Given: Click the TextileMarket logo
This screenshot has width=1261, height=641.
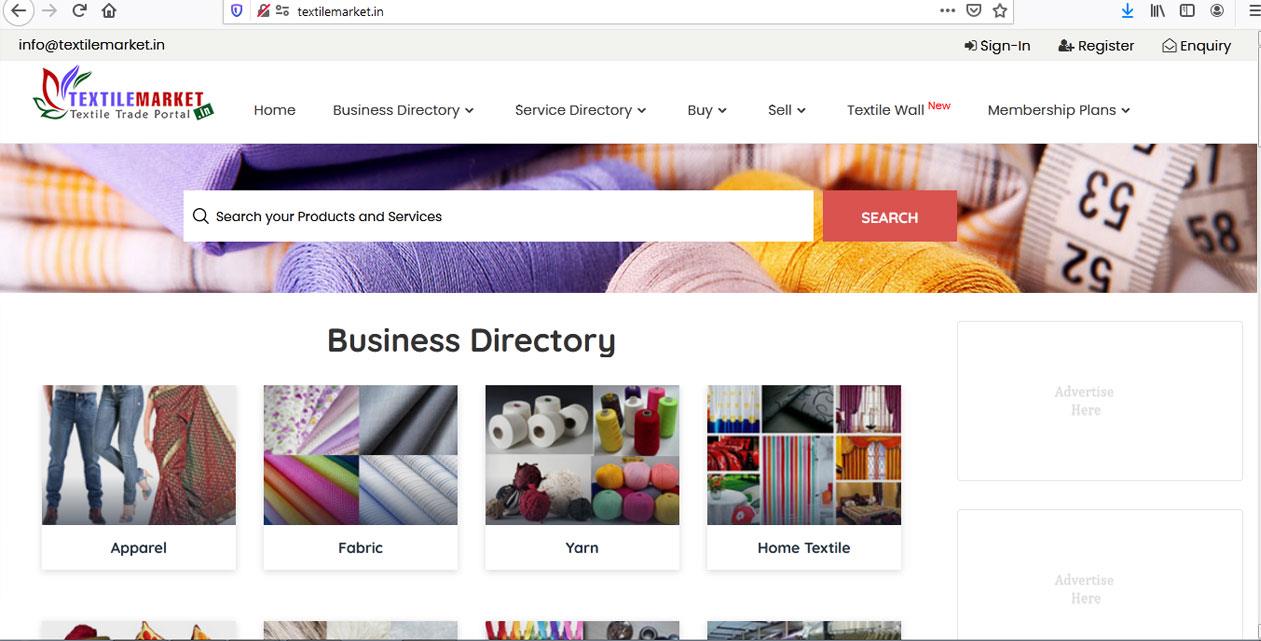Looking at the screenshot, I should (124, 95).
